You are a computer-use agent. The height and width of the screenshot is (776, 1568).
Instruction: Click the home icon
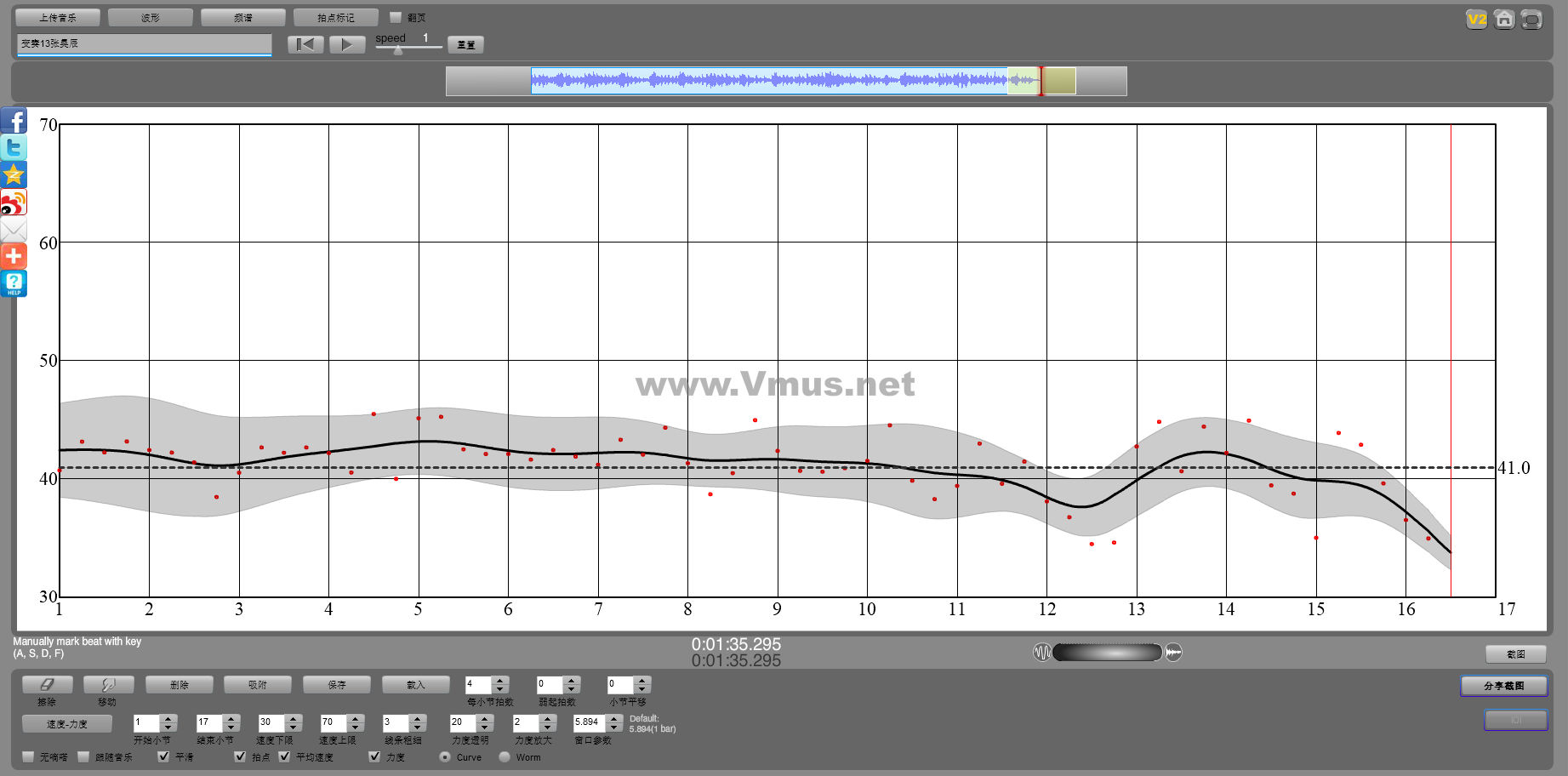(x=1504, y=20)
